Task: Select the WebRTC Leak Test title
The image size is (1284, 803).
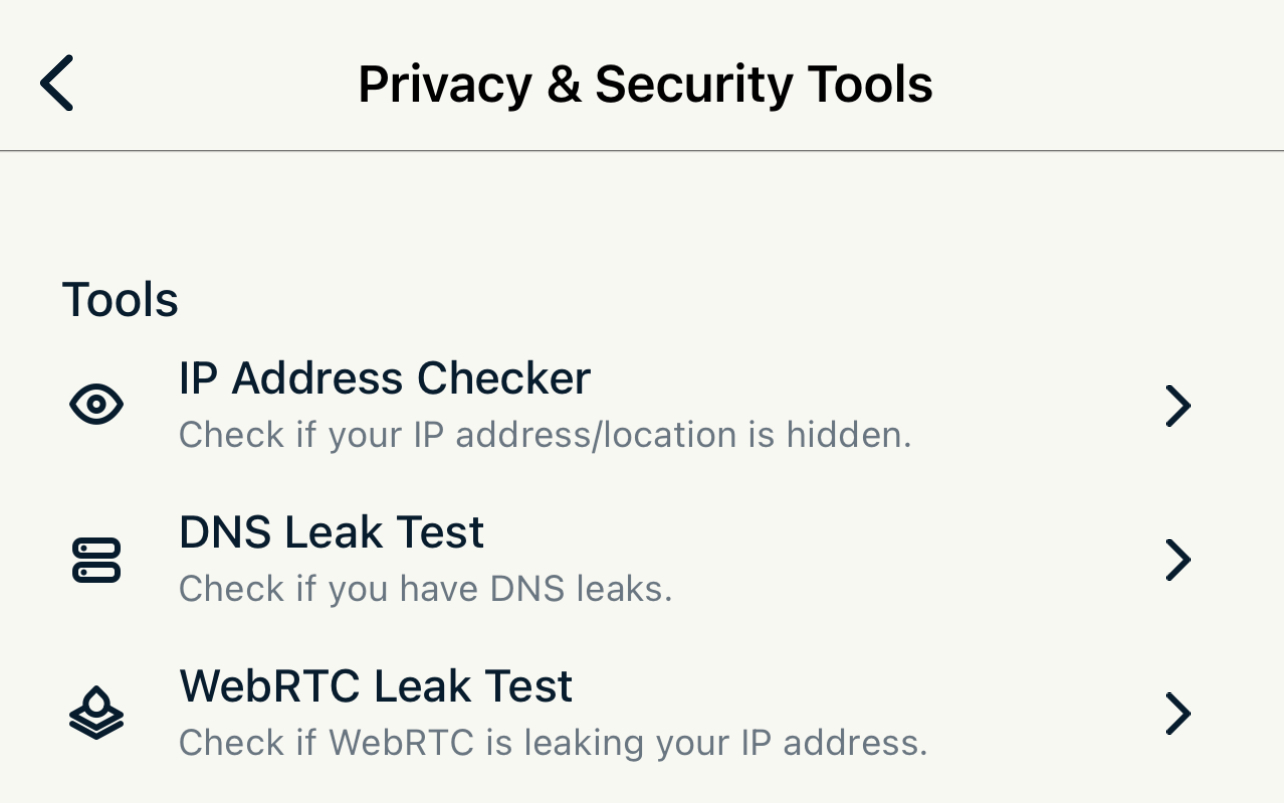Action: (x=376, y=686)
